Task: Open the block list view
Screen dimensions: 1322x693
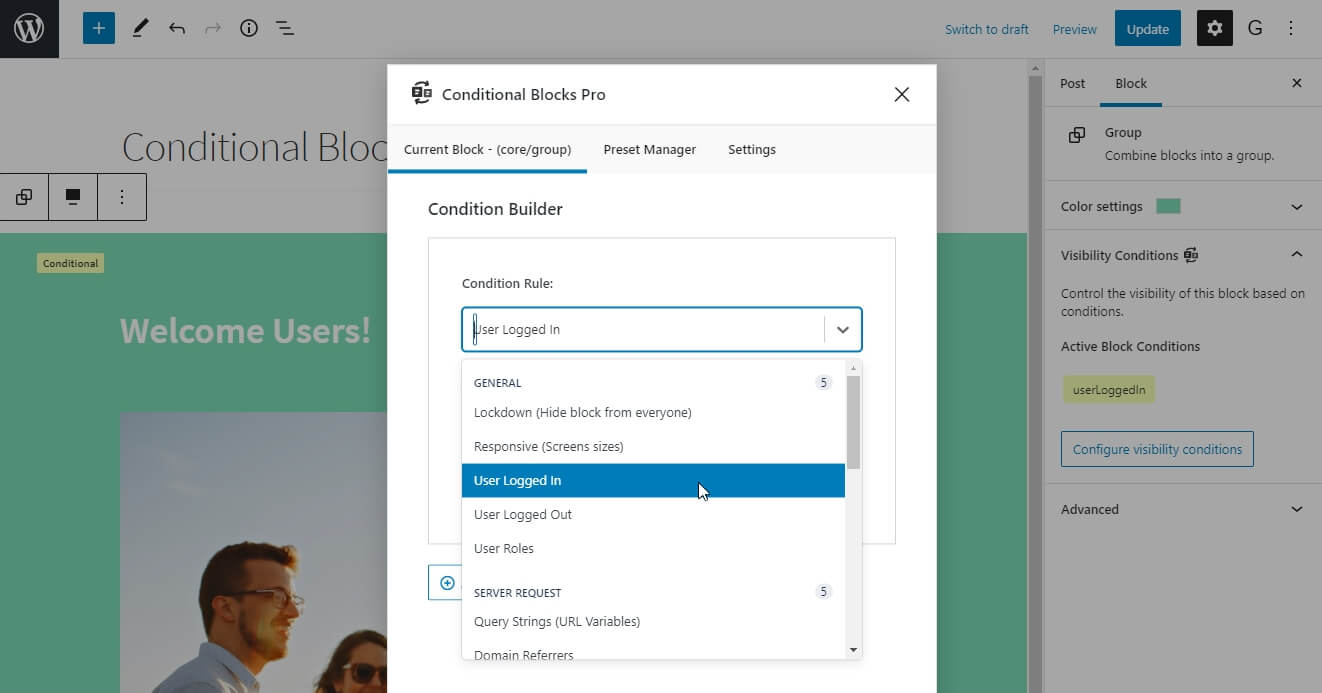Action: tap(285, 29)
